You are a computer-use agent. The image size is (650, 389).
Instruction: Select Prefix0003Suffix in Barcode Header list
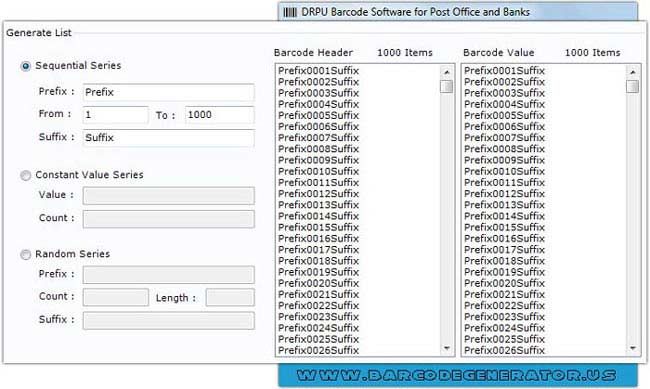point(318,93)
